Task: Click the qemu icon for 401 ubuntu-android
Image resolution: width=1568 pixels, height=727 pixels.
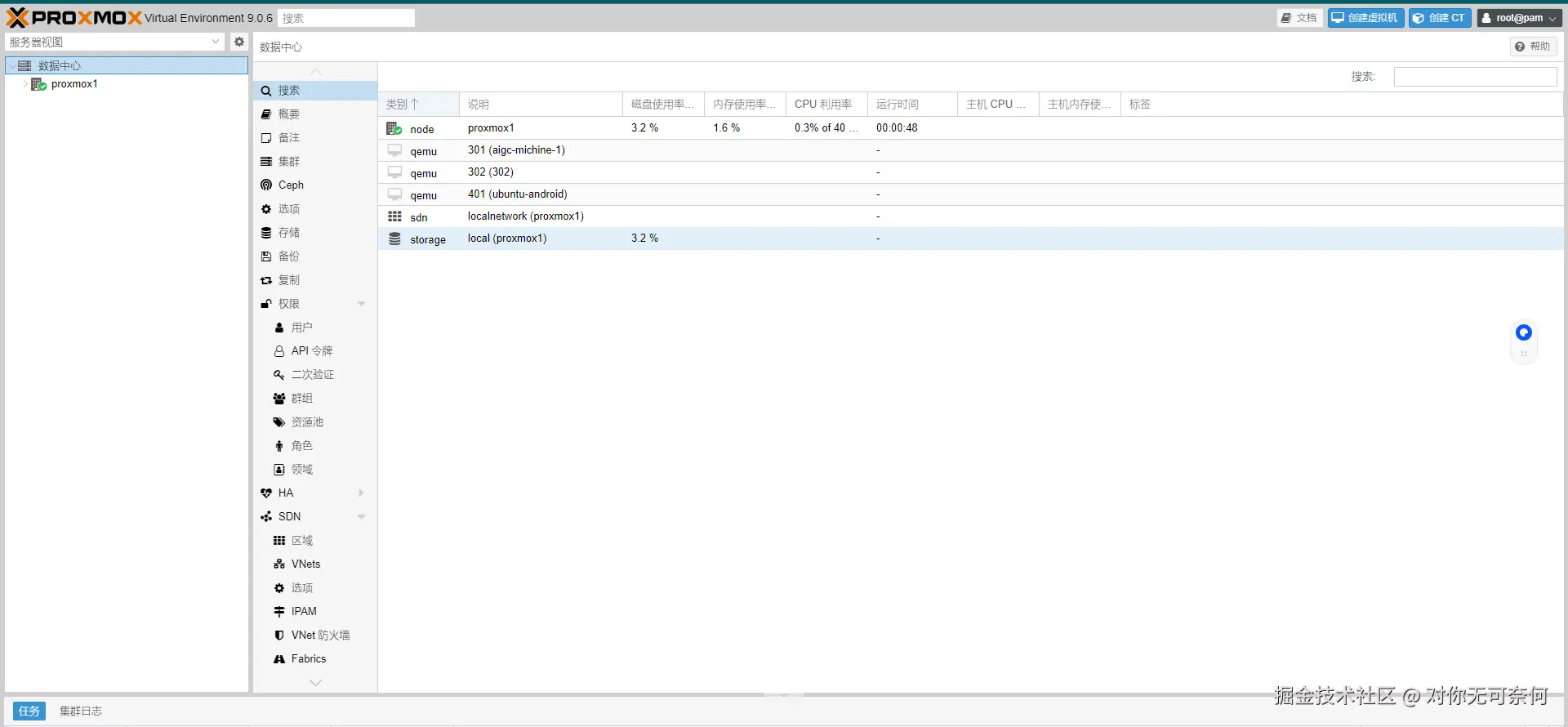Action: (394, 194)
